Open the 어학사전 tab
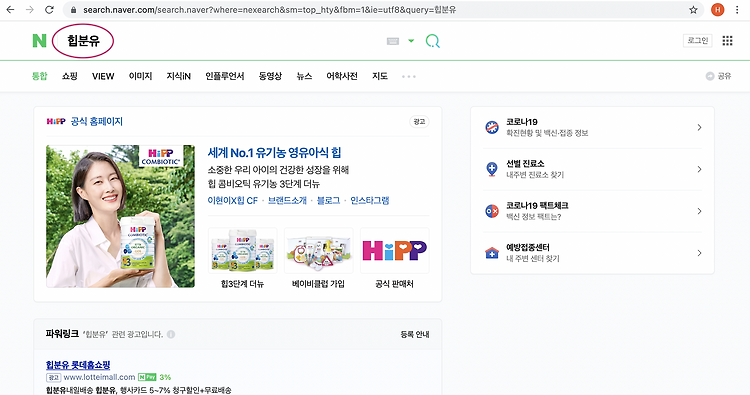The width and height of the screenshot is (750, 395). point(342,76)
